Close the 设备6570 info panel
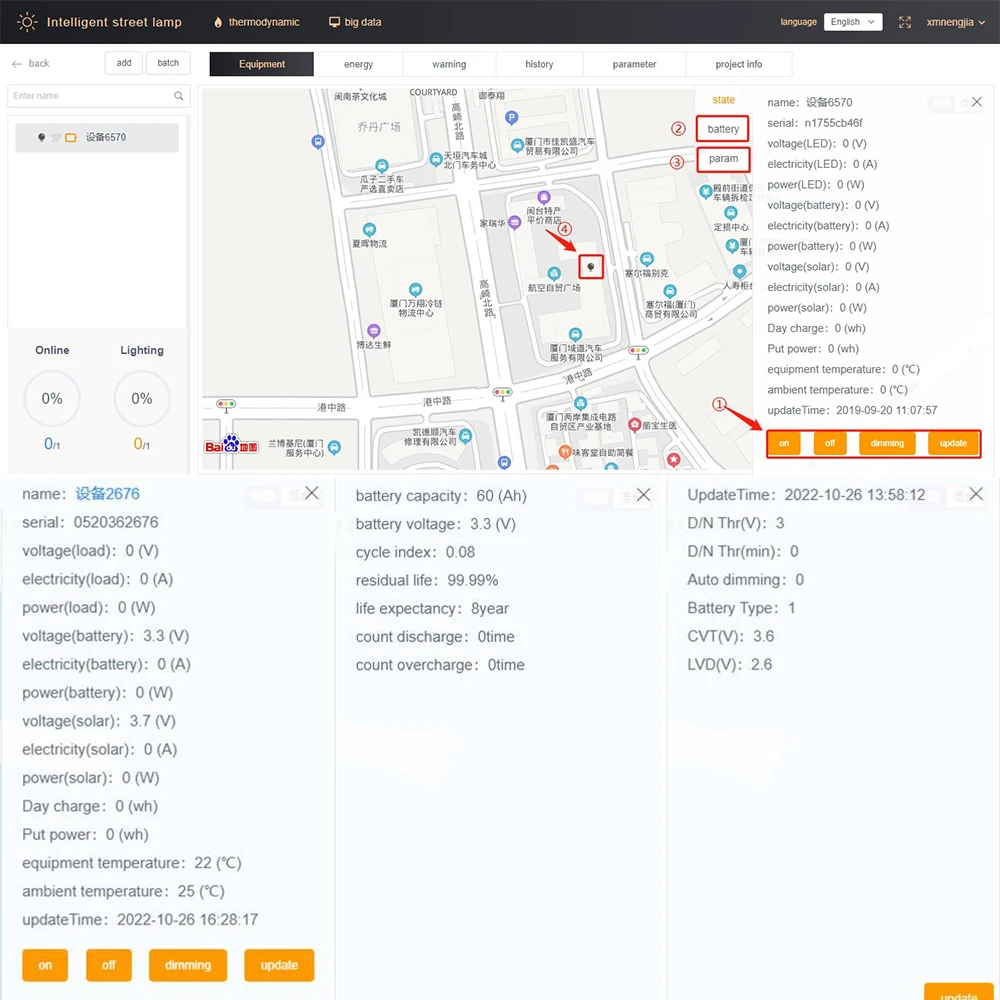 (977, 102)
